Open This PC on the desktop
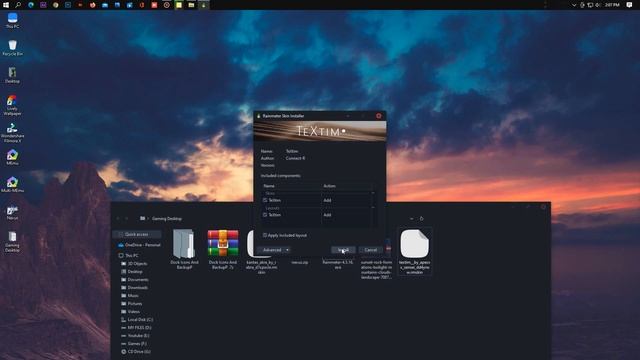The width and height of the screenshot is (640, 360). pyautogui.click(x=12, y=20)
